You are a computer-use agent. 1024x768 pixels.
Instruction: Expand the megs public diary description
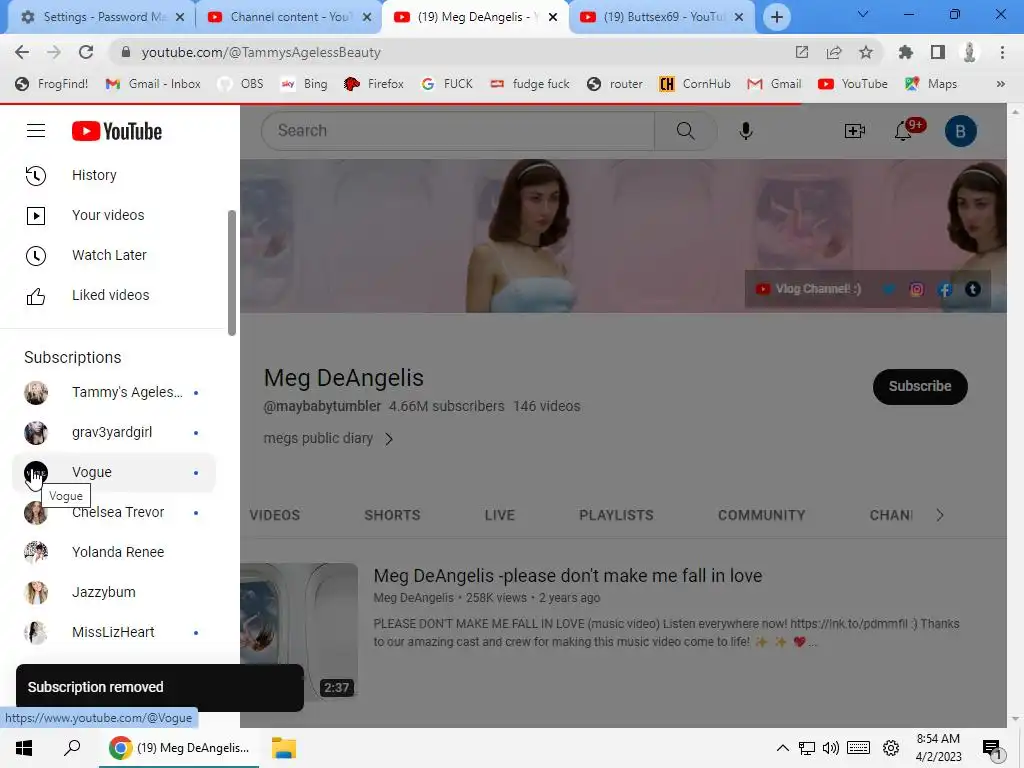[328, 438]
